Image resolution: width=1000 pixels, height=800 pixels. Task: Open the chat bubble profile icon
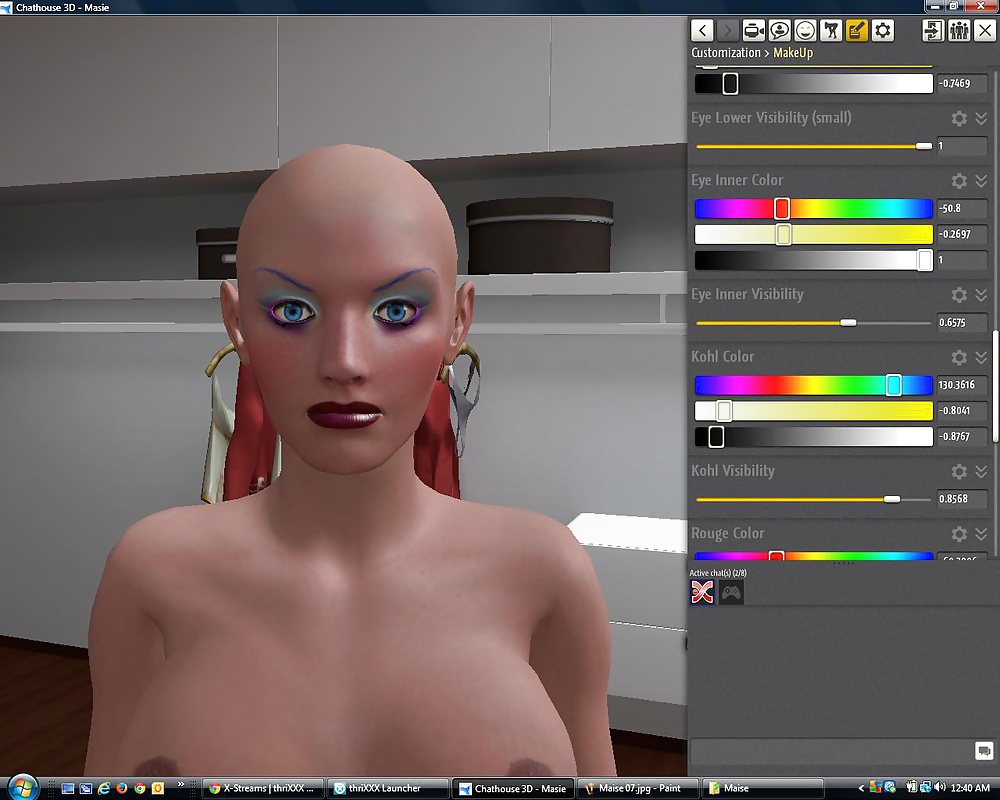(779, 31)
